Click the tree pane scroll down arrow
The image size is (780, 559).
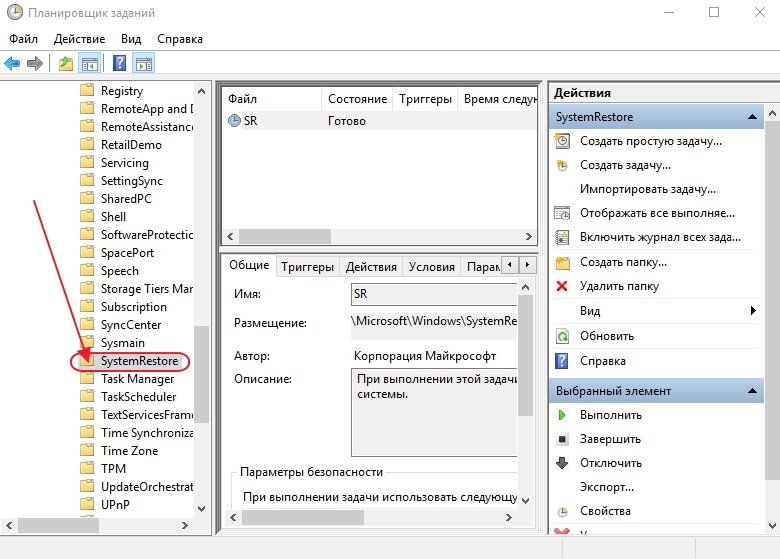coord(201,508)
